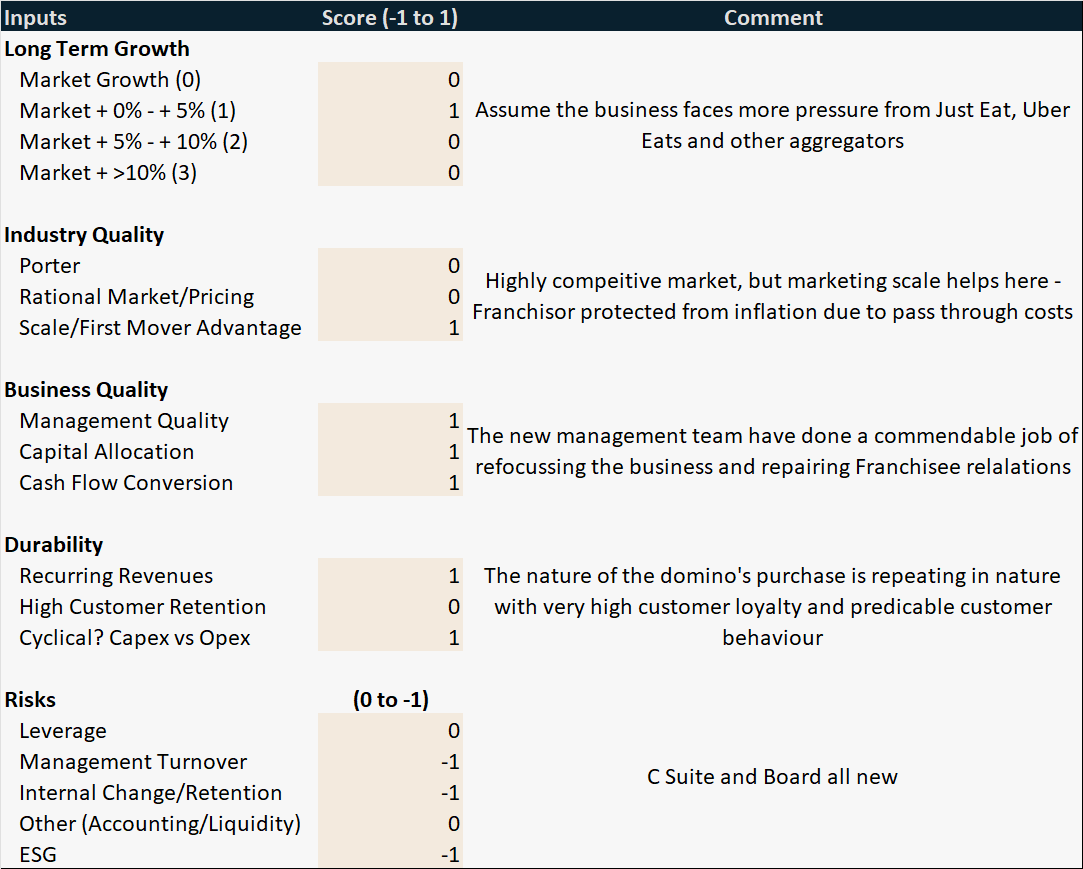Screen dimensions: 1083x869
Task: Click the Porter score cell
Action: (390, 266)
